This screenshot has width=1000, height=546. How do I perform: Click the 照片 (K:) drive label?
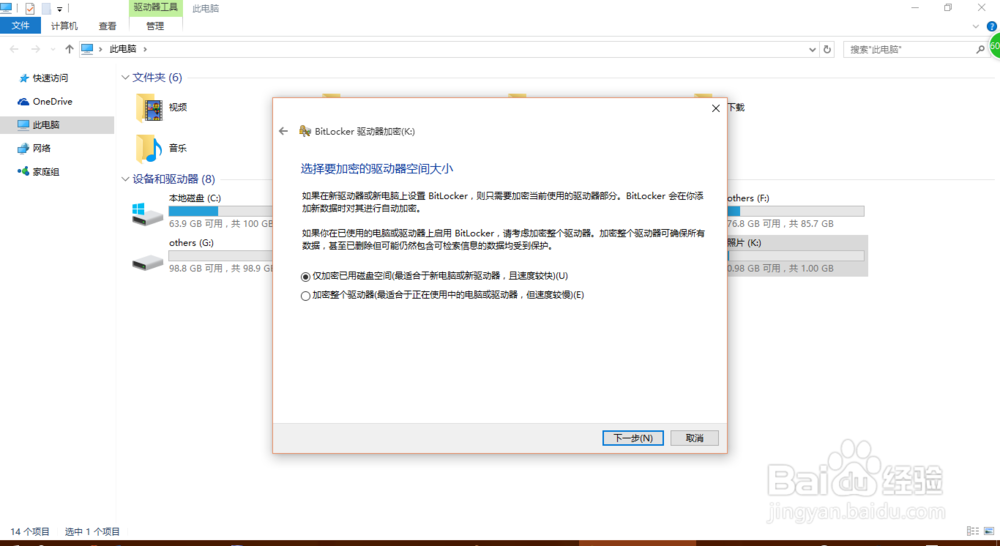[x=744, y=243]
